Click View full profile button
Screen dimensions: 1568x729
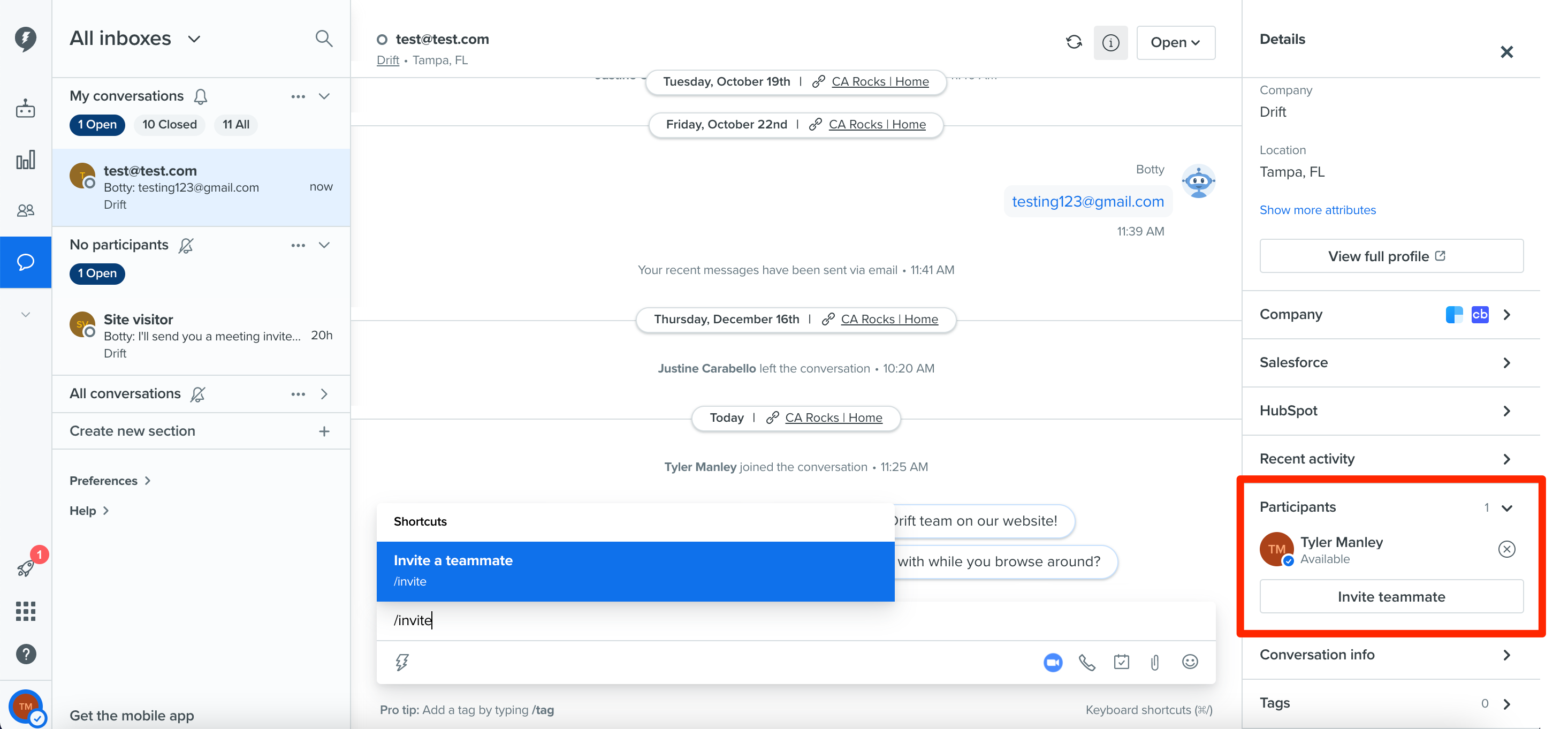1391,256
